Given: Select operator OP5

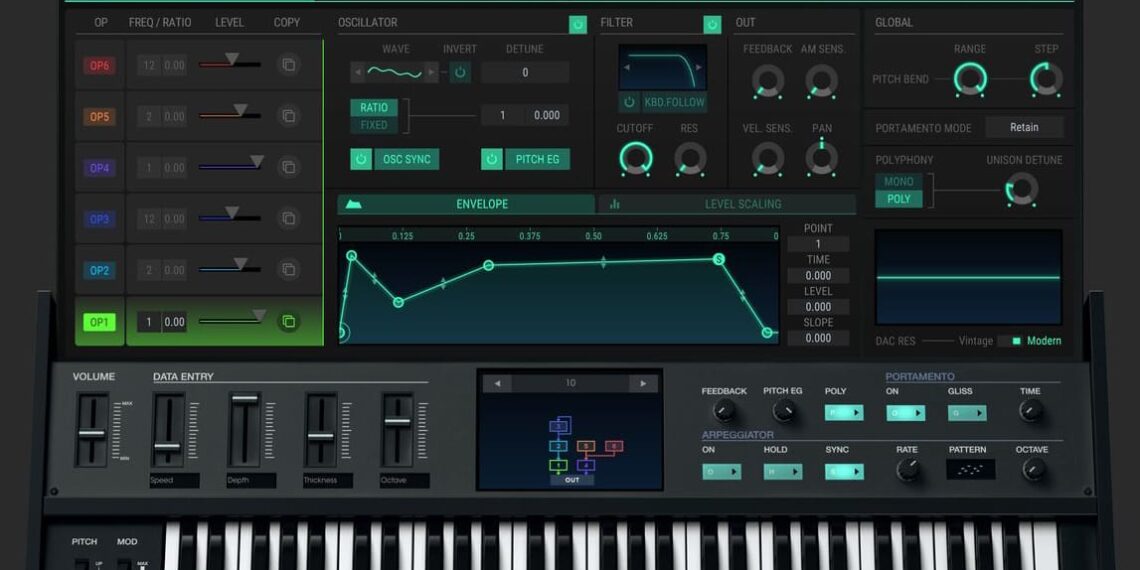Looking at the screenshot, I should [x=100, y=116].
